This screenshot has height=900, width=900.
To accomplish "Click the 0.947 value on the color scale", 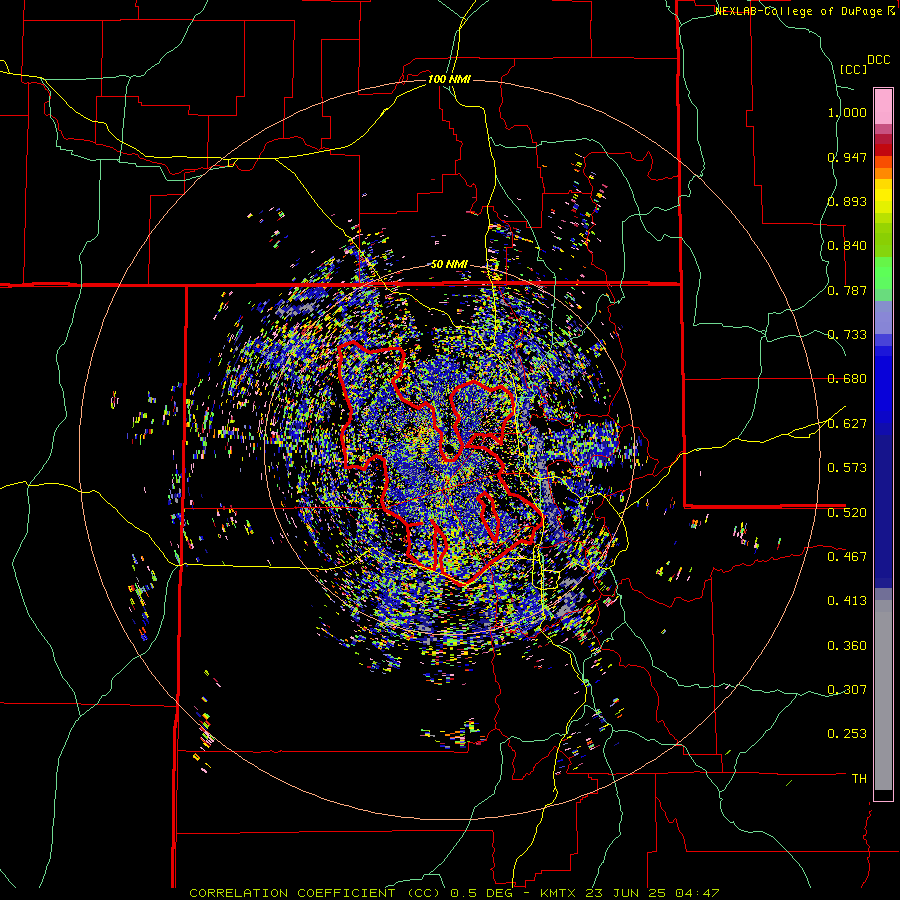I will [847, 157].
